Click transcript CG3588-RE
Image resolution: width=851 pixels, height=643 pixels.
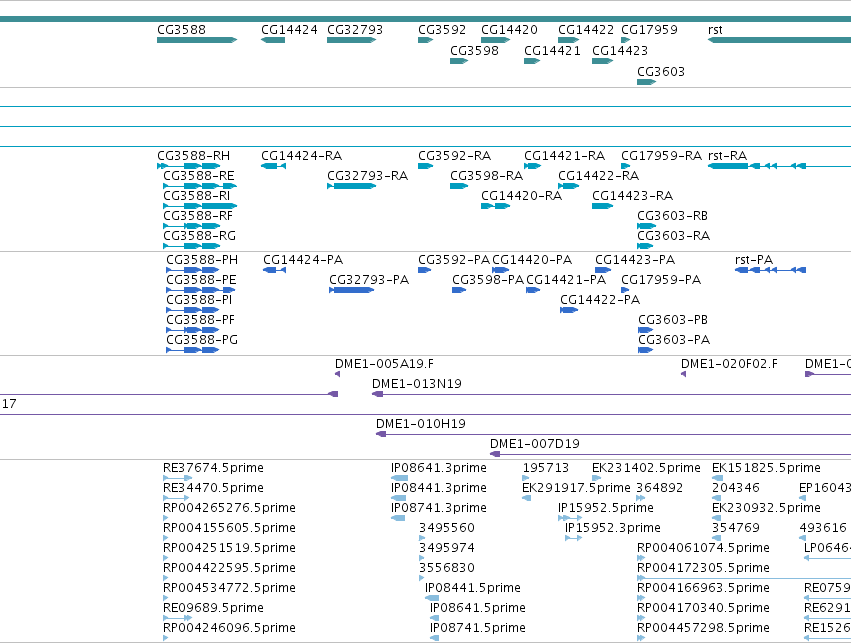(x=200, y=186)
